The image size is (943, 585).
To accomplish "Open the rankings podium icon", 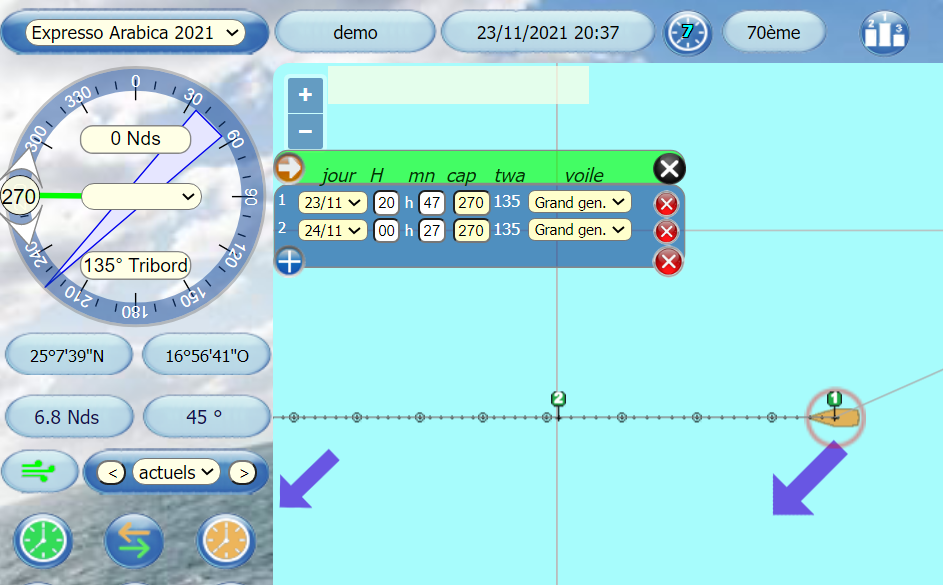I will click(x=885, y=33).
